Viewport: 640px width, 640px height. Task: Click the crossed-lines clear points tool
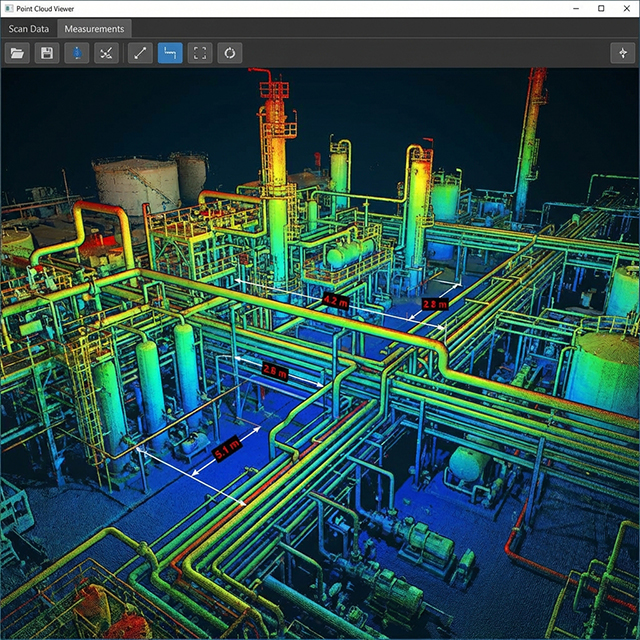tap(105, 53)
